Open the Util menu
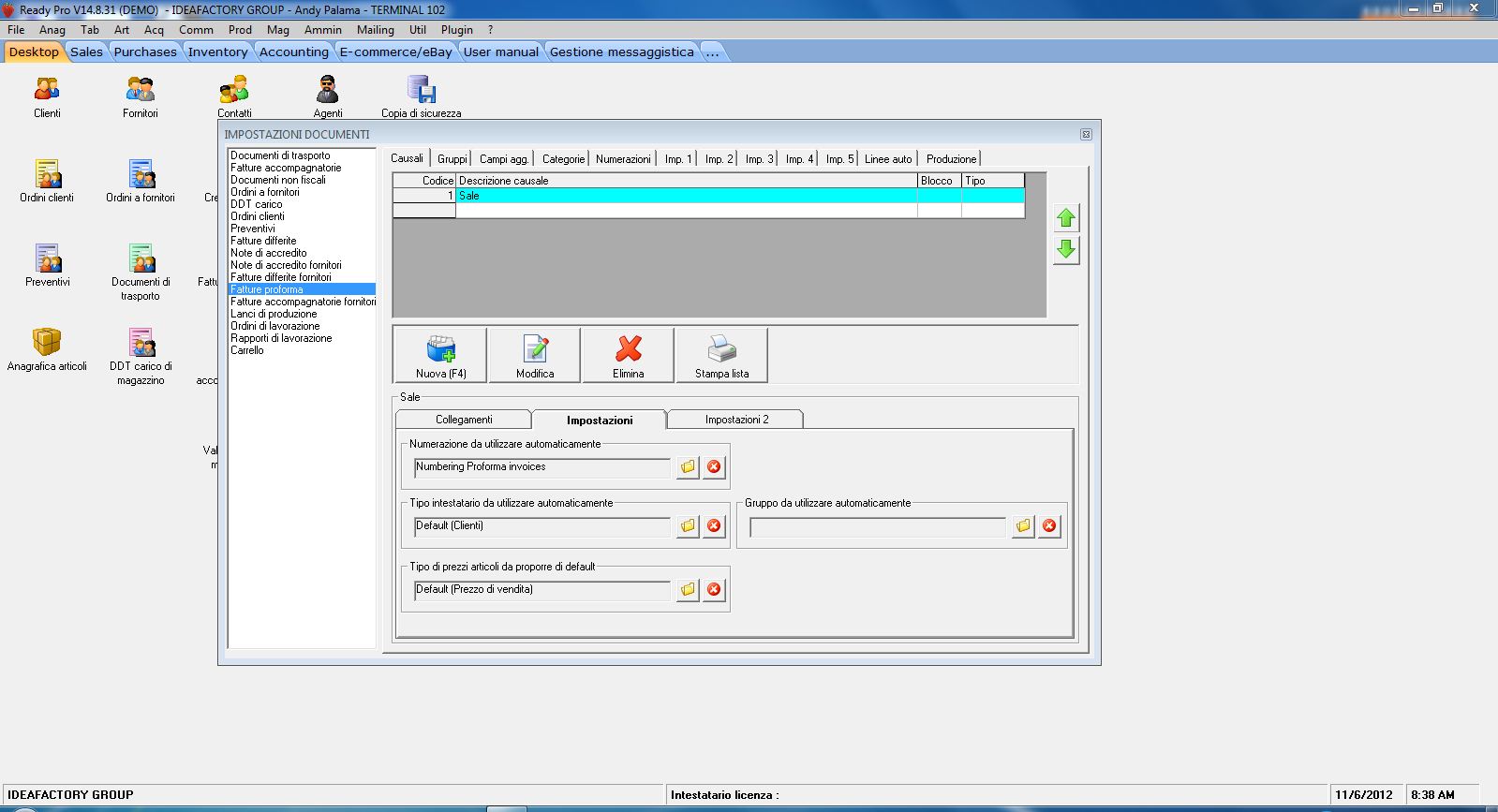 [418, 30]
